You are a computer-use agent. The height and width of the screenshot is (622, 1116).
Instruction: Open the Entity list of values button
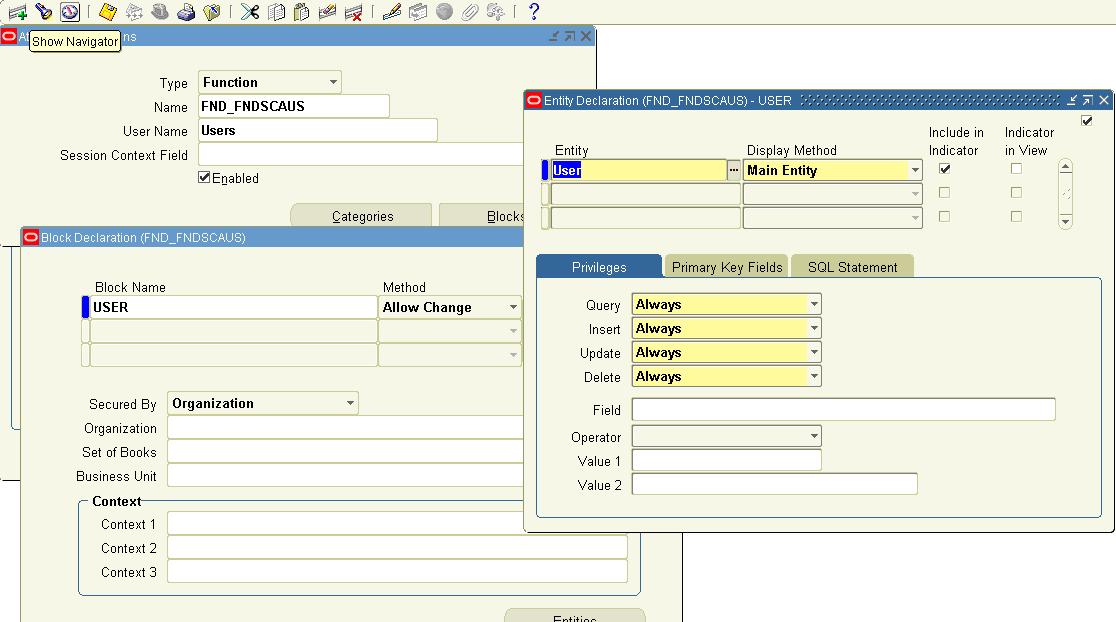coord(734,170)
